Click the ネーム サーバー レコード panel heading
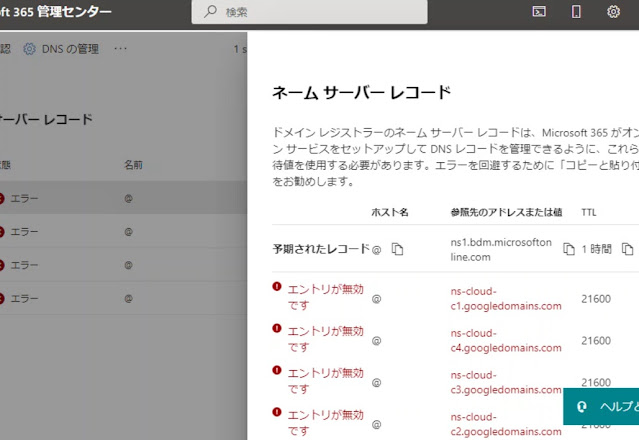 (x=361, y=92)
